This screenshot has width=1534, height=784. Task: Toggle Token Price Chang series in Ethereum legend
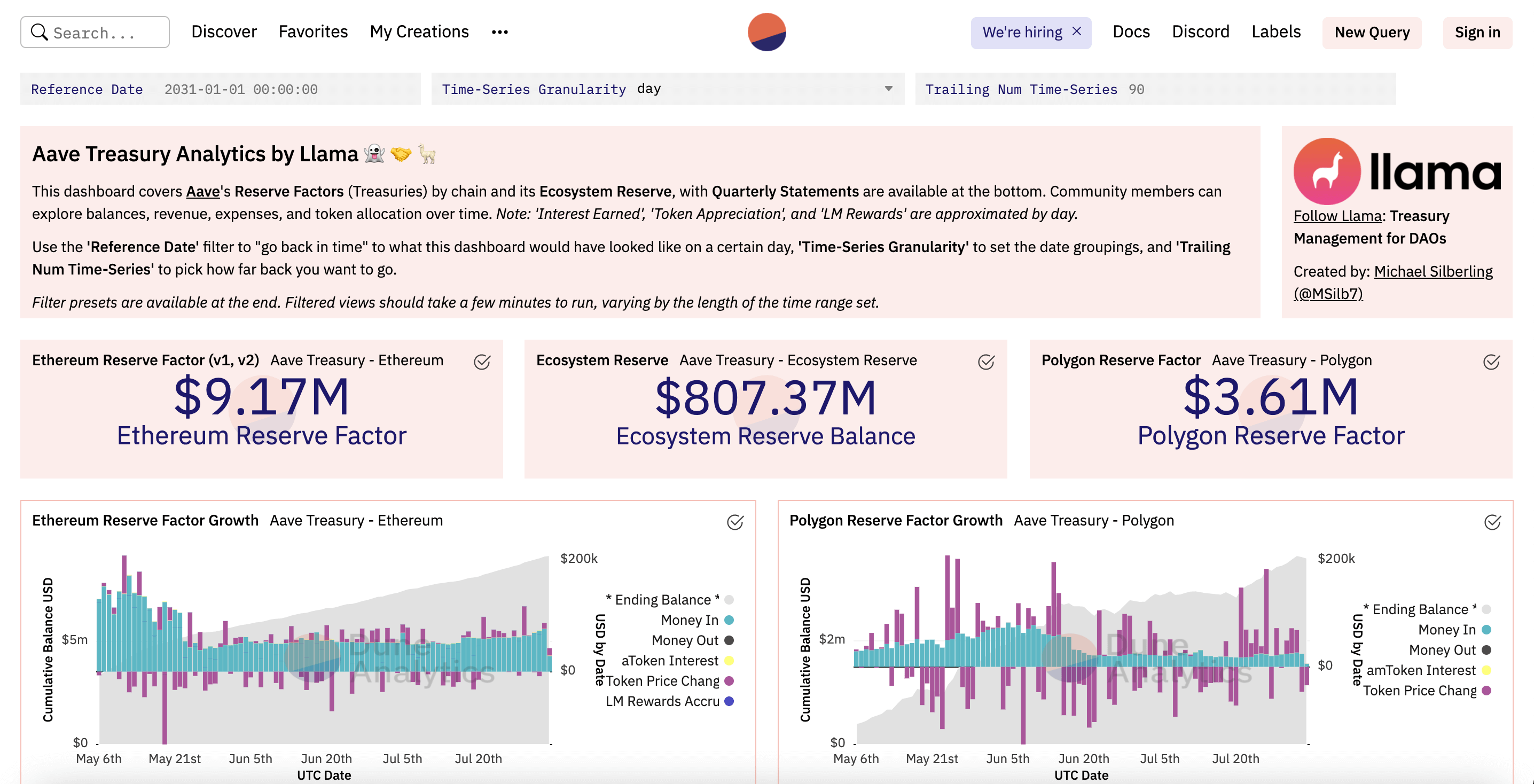coord(669,681)
